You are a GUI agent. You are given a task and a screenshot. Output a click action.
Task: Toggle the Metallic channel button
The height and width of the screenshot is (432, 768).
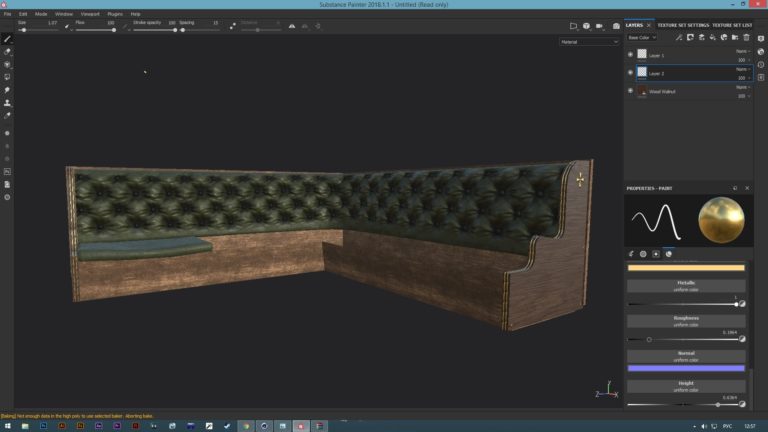(x=686, y=286)
